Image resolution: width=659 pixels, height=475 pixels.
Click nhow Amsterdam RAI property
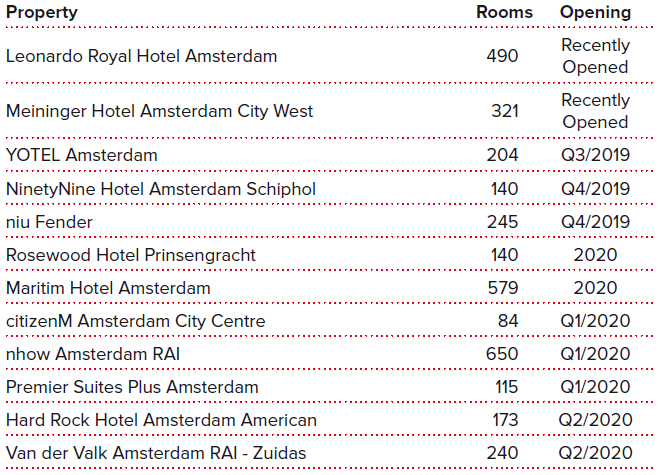point(93,354)
